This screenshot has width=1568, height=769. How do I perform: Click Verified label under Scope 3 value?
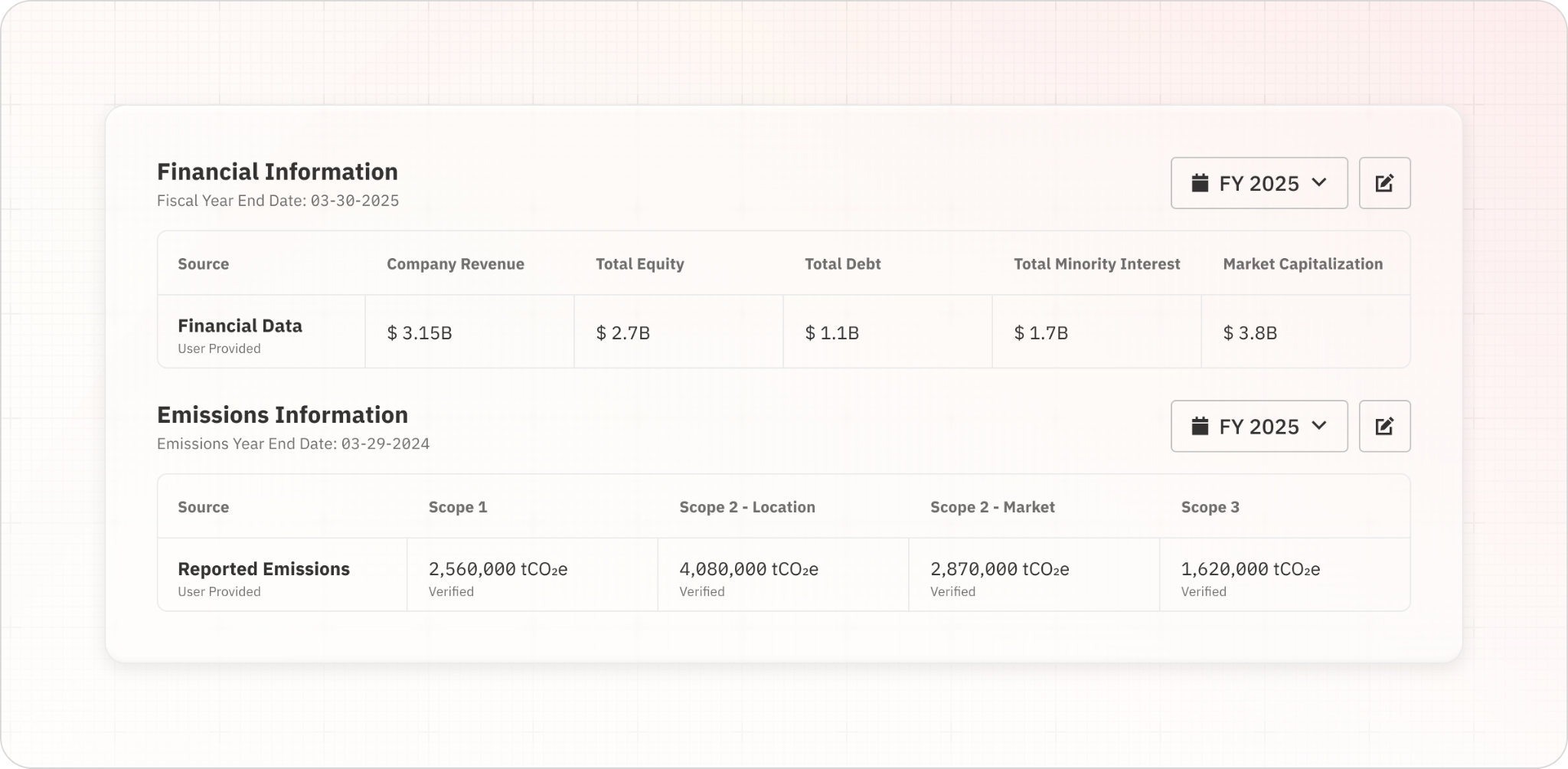[1204, 591]
